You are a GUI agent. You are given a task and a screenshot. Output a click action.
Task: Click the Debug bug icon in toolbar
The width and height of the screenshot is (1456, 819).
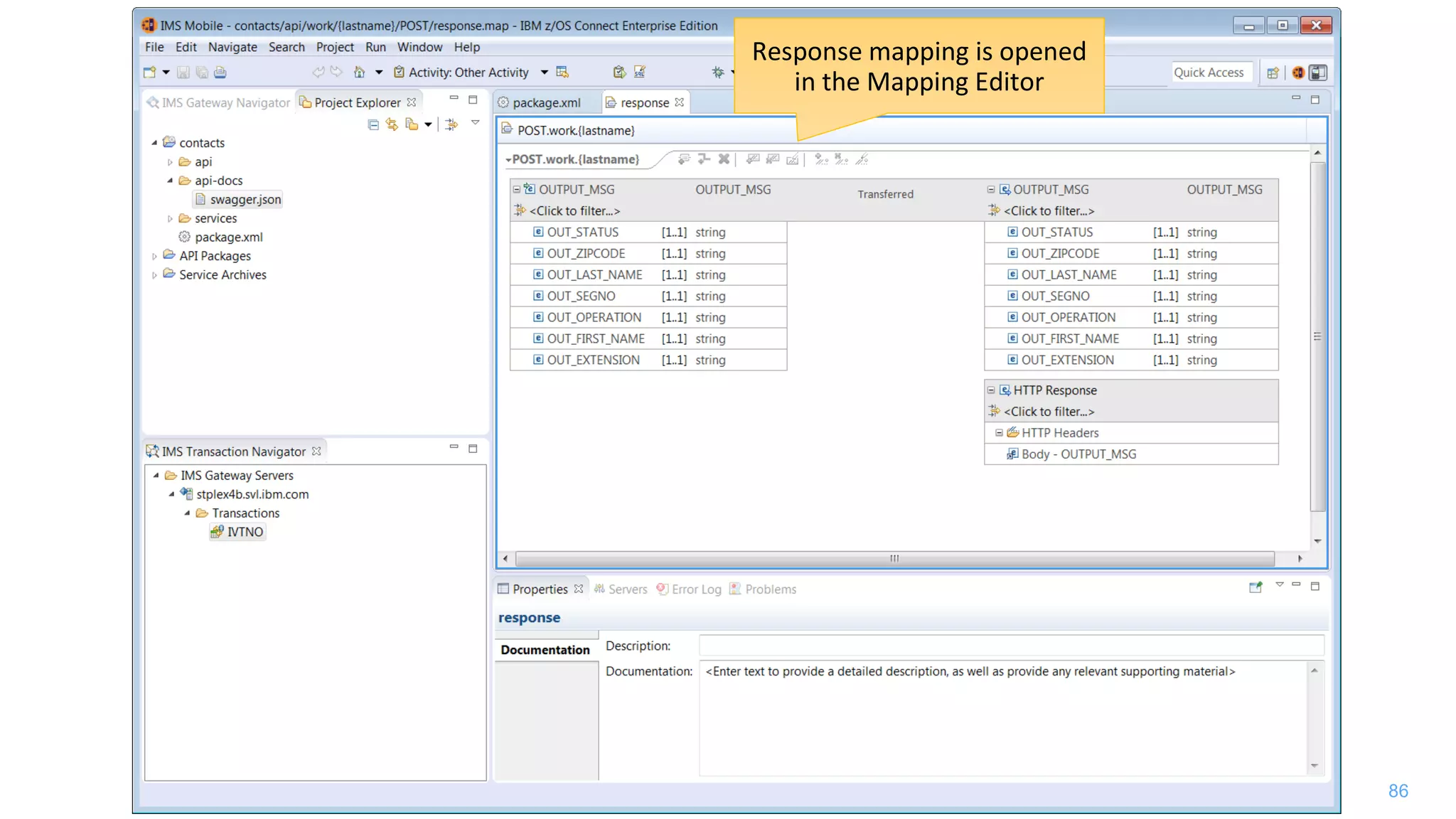[x=718, y=72]
